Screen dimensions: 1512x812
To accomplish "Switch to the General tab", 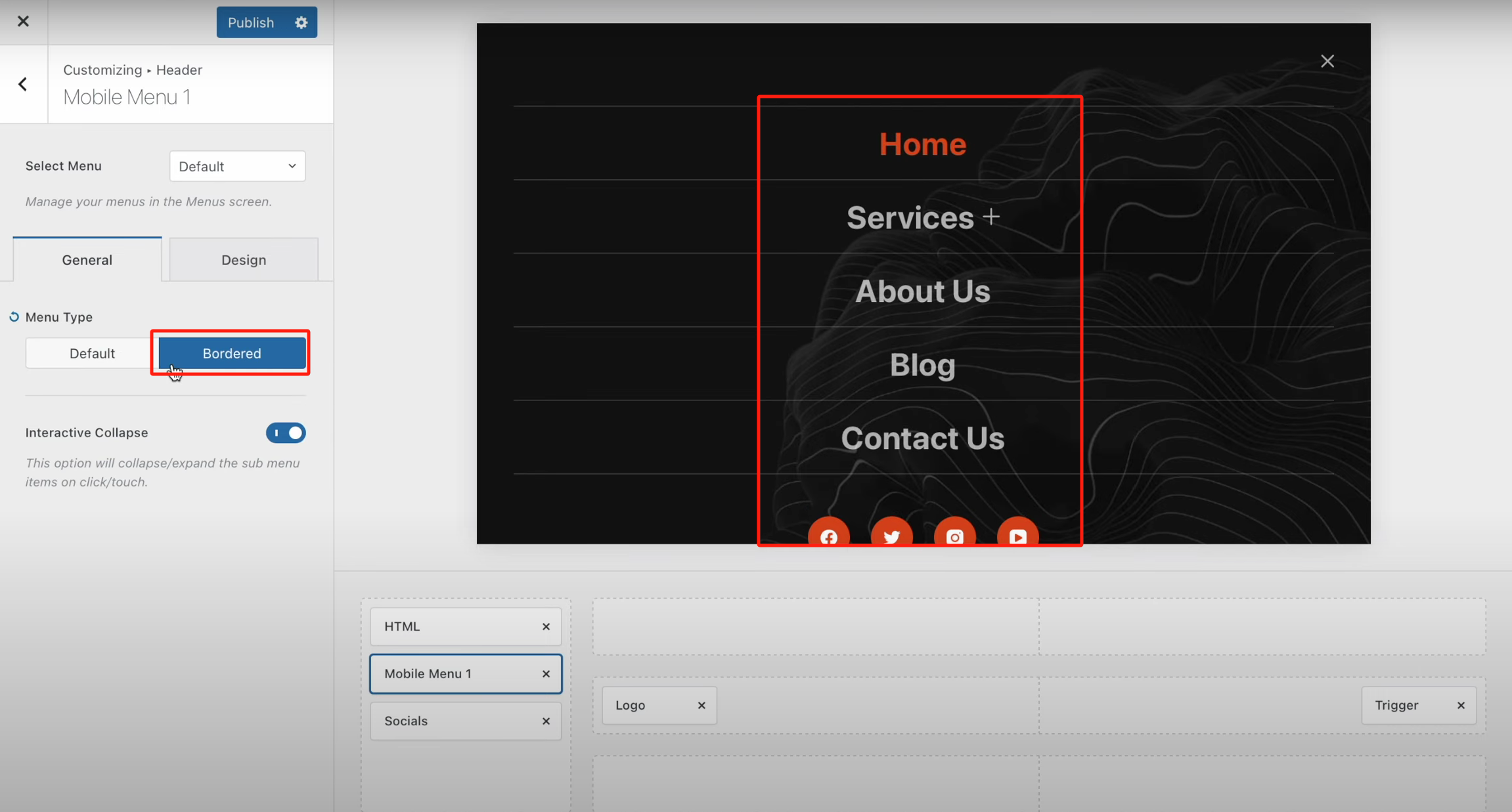I will (x=87, y=260).
